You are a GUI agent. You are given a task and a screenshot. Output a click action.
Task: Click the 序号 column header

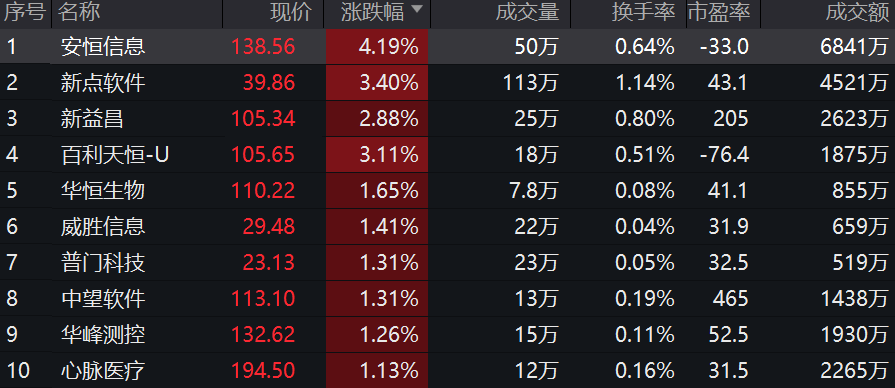(25, 13)
